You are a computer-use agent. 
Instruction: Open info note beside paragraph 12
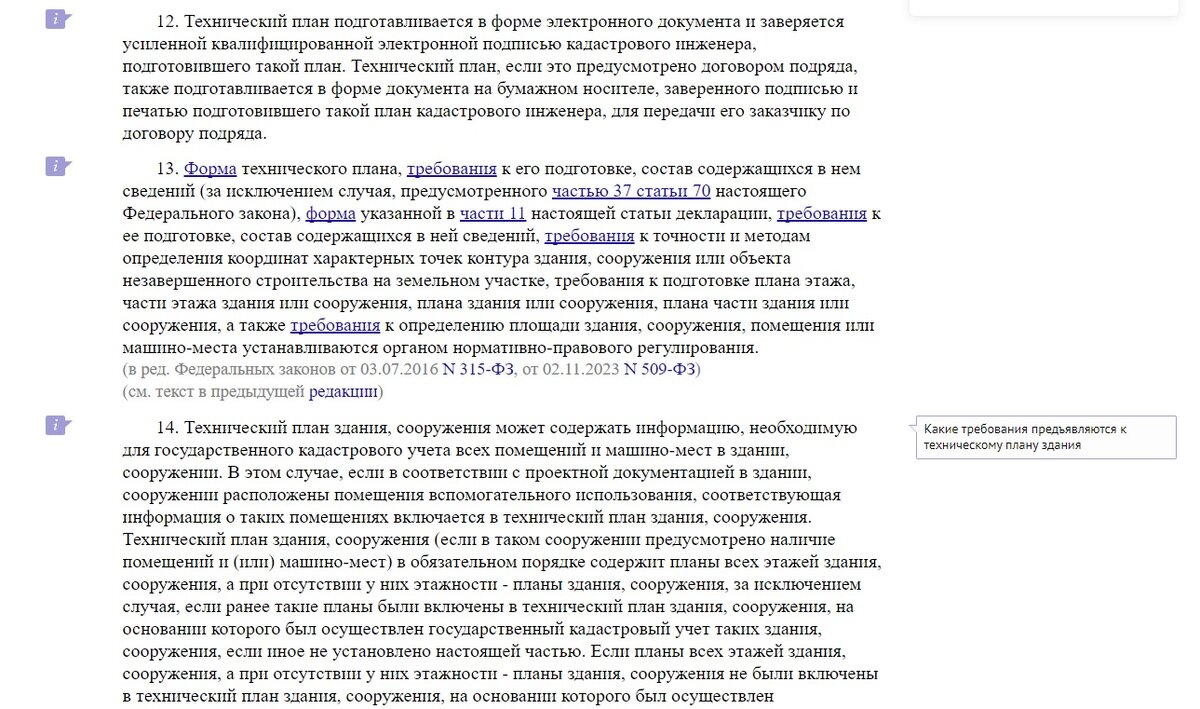coord(56,18)
